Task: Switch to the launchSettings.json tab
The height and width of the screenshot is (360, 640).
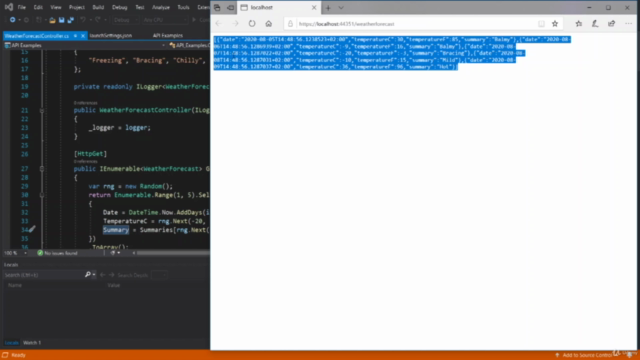Action: click(x=111, y=36)
